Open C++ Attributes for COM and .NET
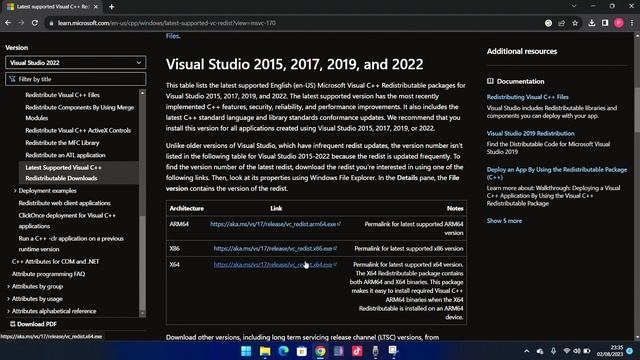 click(x=56, y=262)
